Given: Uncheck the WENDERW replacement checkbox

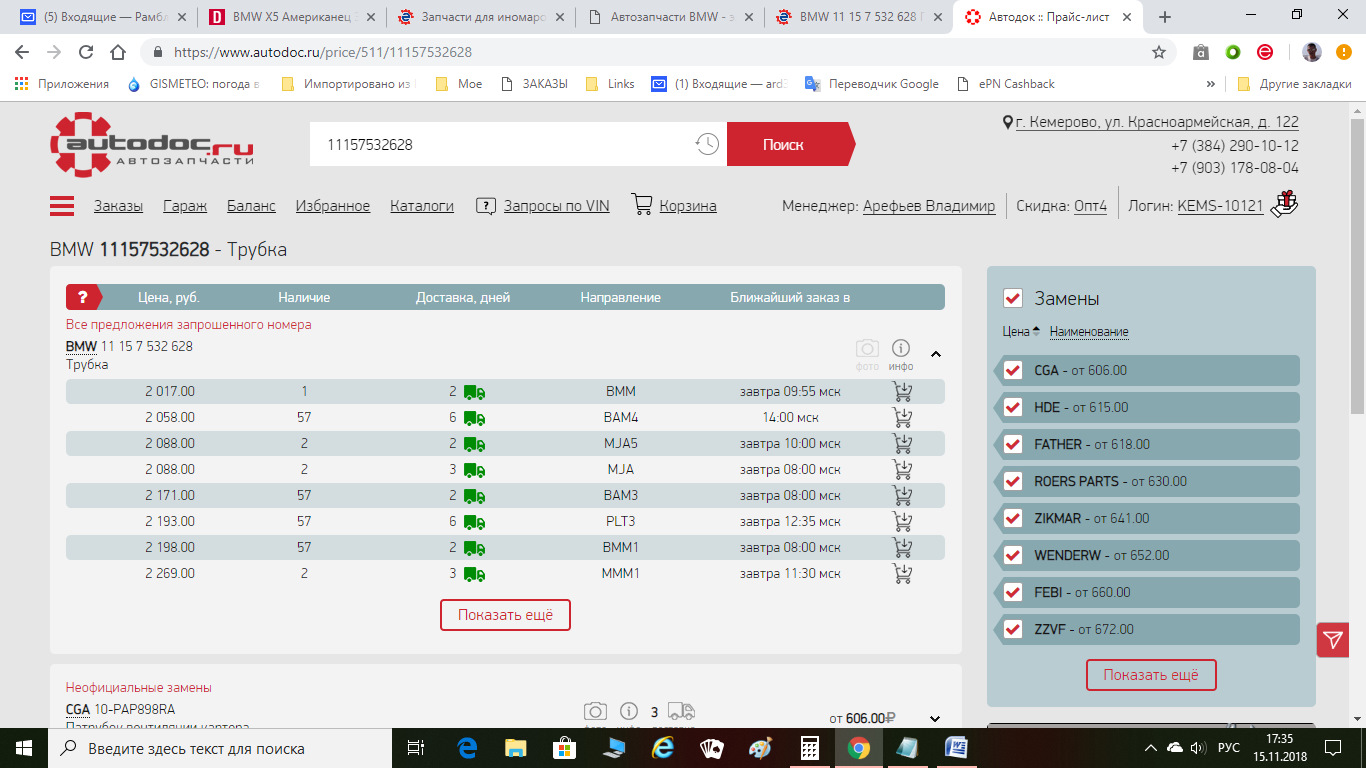Looking at the screenshot, I should [x=1013, y=555].
